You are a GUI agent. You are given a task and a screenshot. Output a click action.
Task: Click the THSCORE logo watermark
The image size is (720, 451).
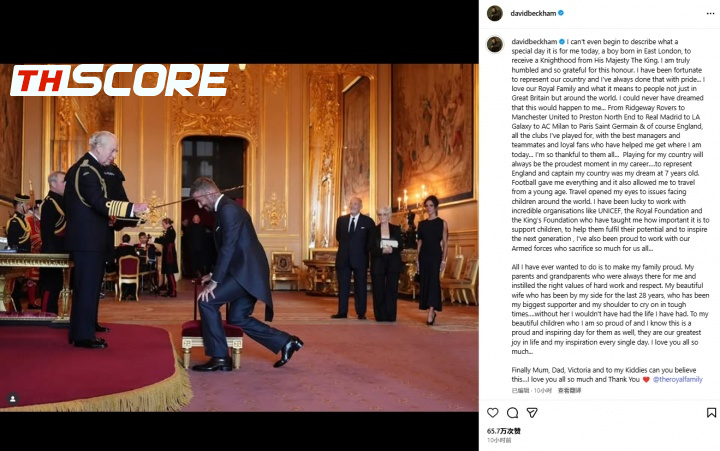click(119, 80)
